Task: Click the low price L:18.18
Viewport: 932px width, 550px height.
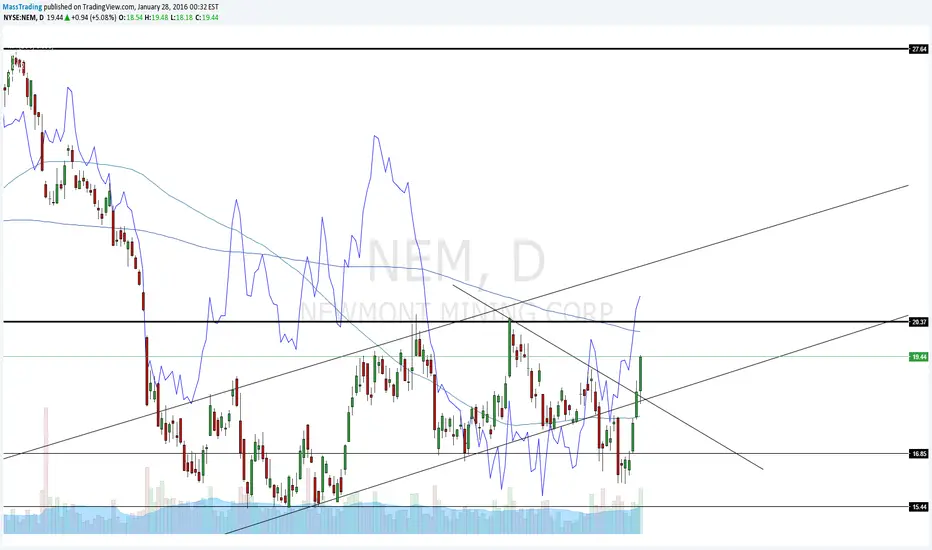Action: click(181, 18)
